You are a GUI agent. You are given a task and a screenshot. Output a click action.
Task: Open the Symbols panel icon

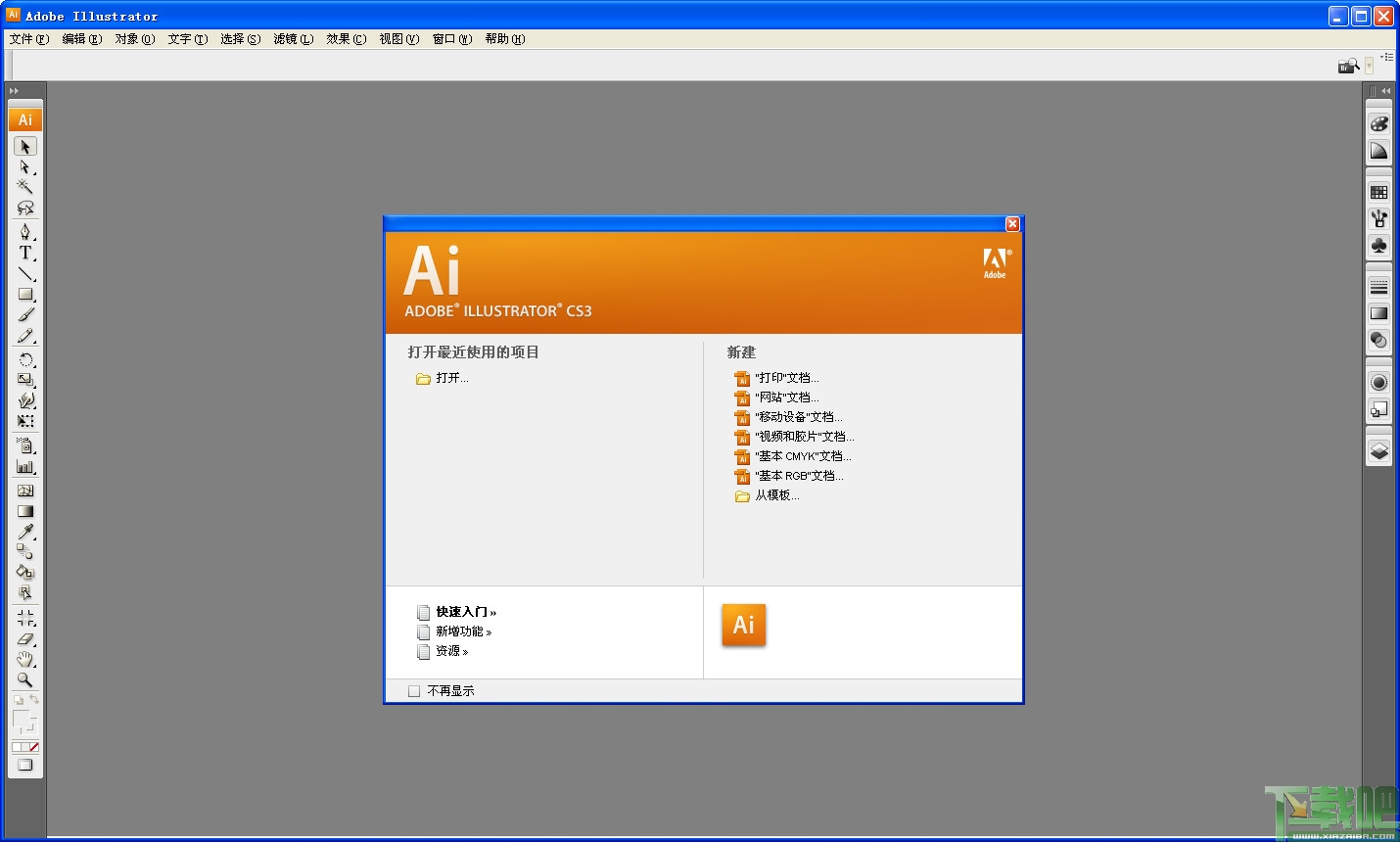(x=1378, y=245)
